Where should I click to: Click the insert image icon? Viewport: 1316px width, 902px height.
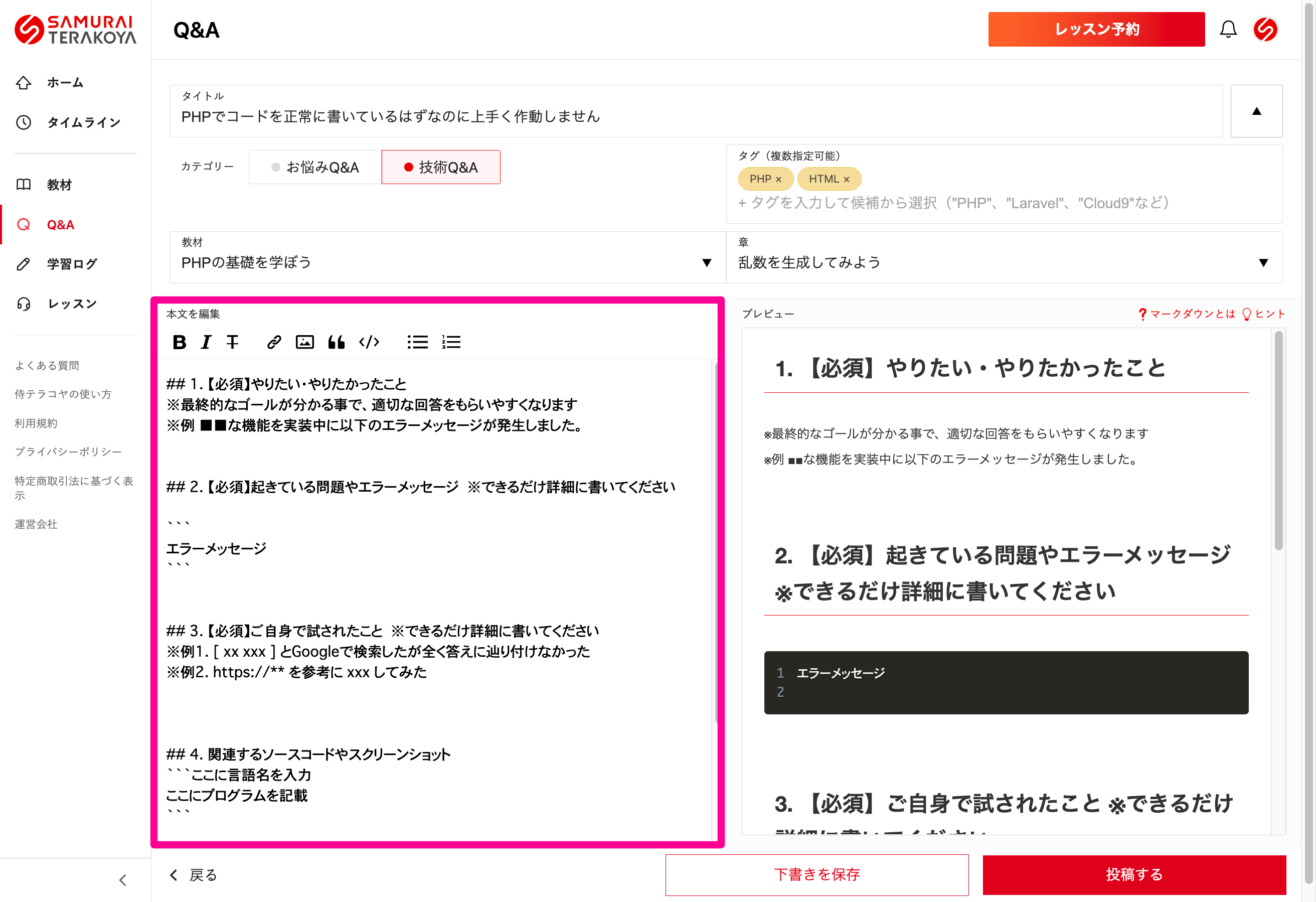(x=304, y=342)
